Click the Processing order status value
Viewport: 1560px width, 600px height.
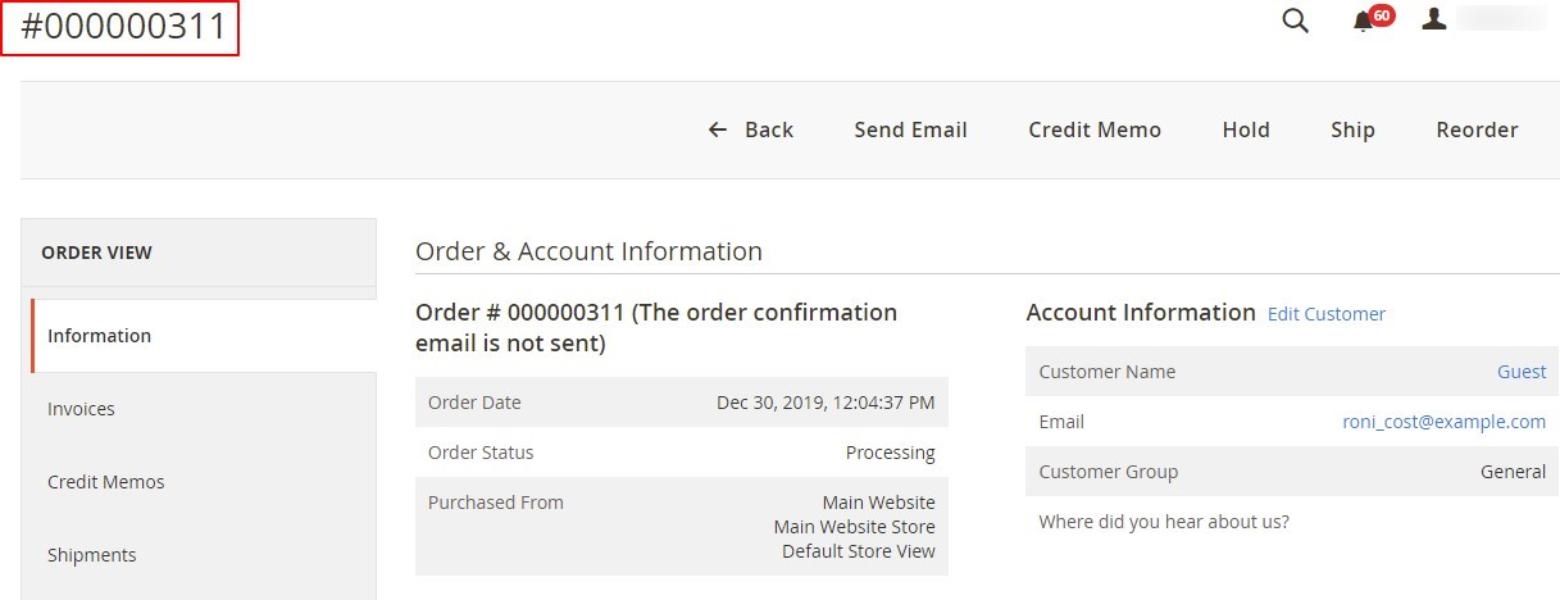coord(890,452)
